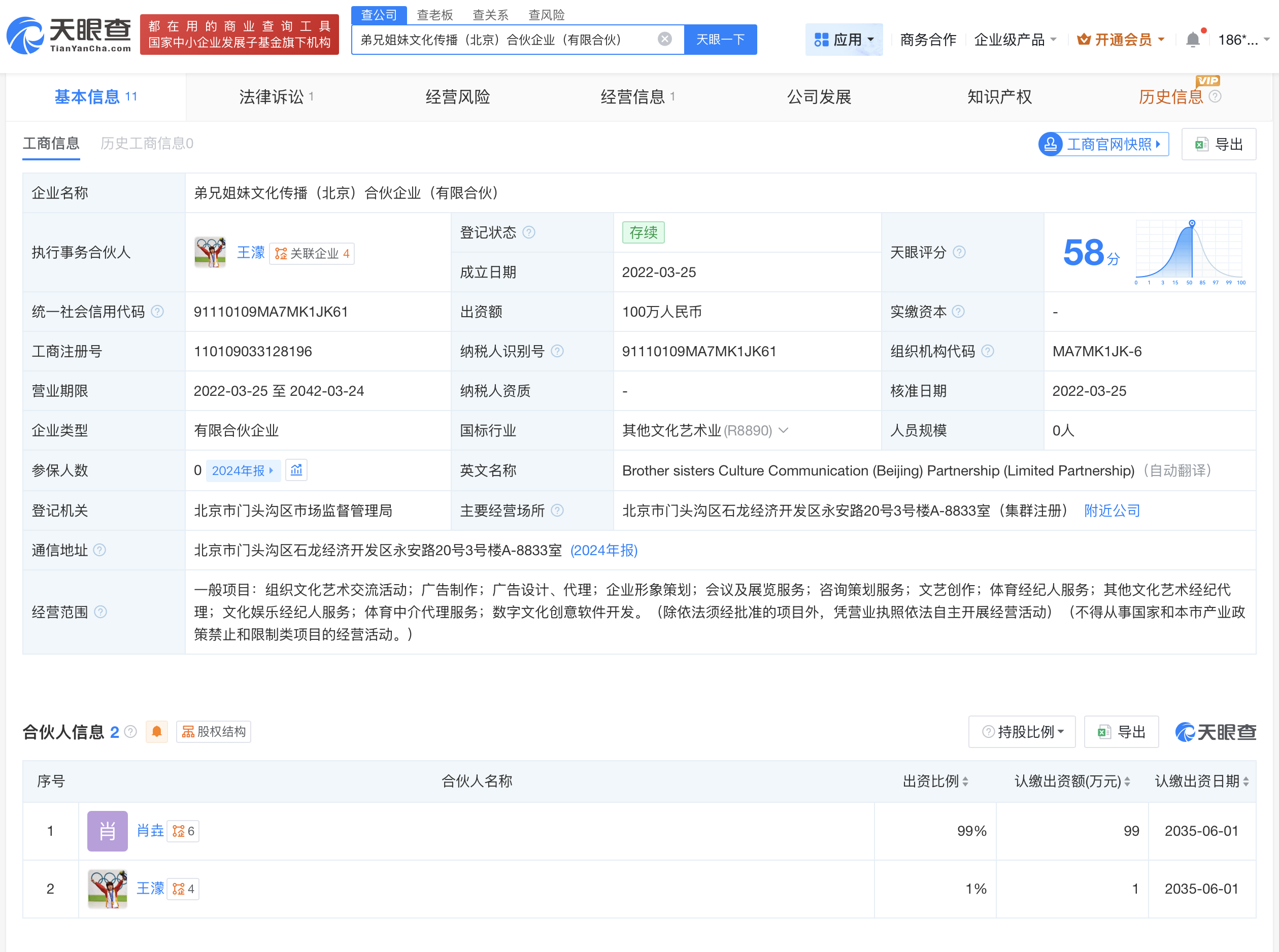Open 工商官网快照
This screenshot has width=1279, height=952.
coord(1104,144)
